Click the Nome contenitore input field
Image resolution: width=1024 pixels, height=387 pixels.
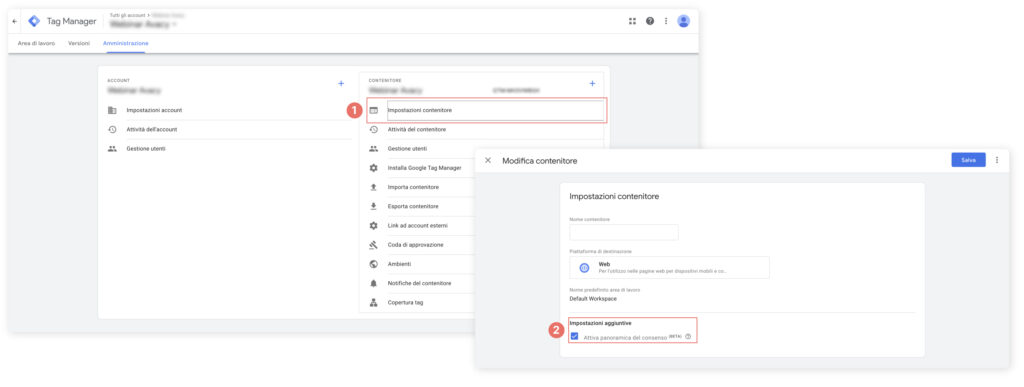[624, 232]
